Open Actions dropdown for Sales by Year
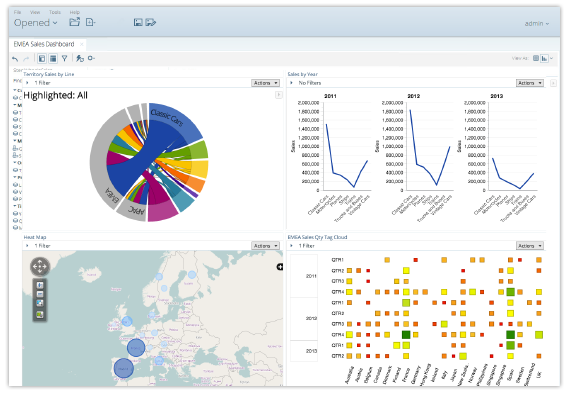 530,83
